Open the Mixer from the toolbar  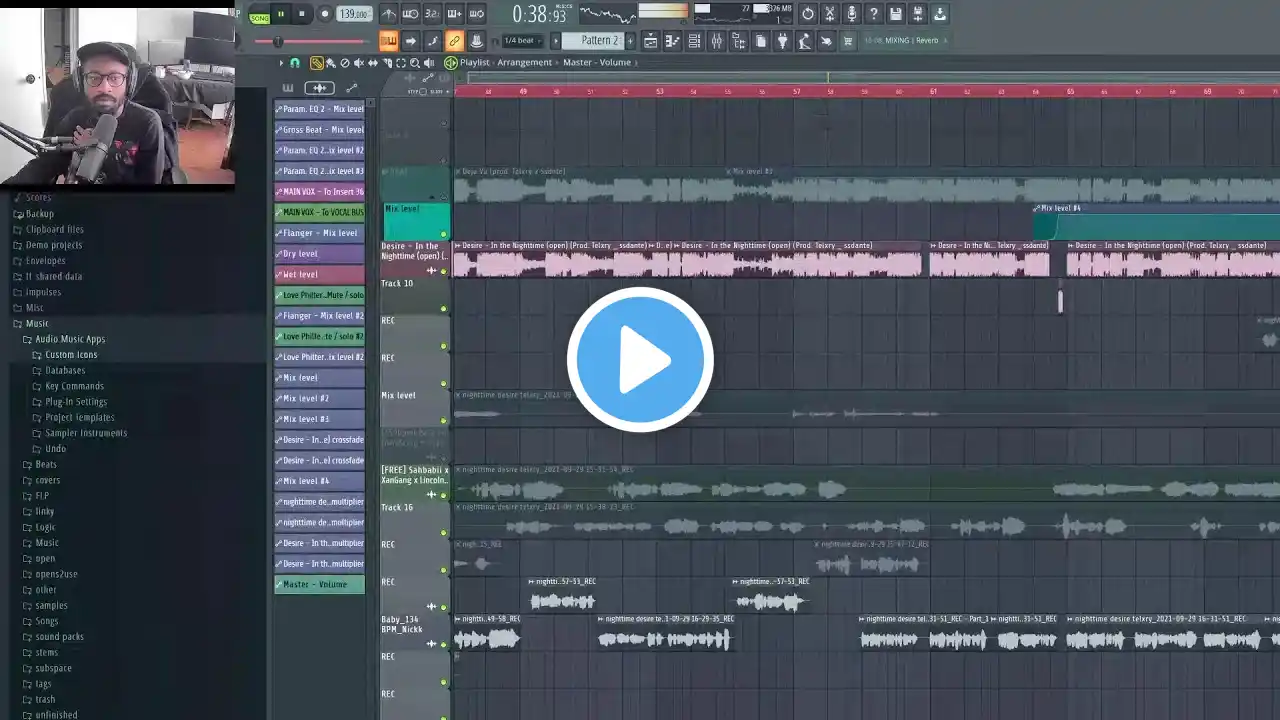[x=716, y=41]
